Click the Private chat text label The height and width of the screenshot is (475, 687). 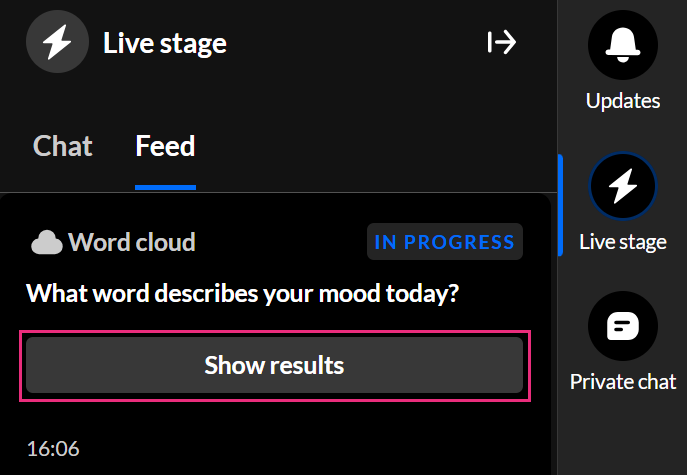pyautogui.click(x=622, y=382)
